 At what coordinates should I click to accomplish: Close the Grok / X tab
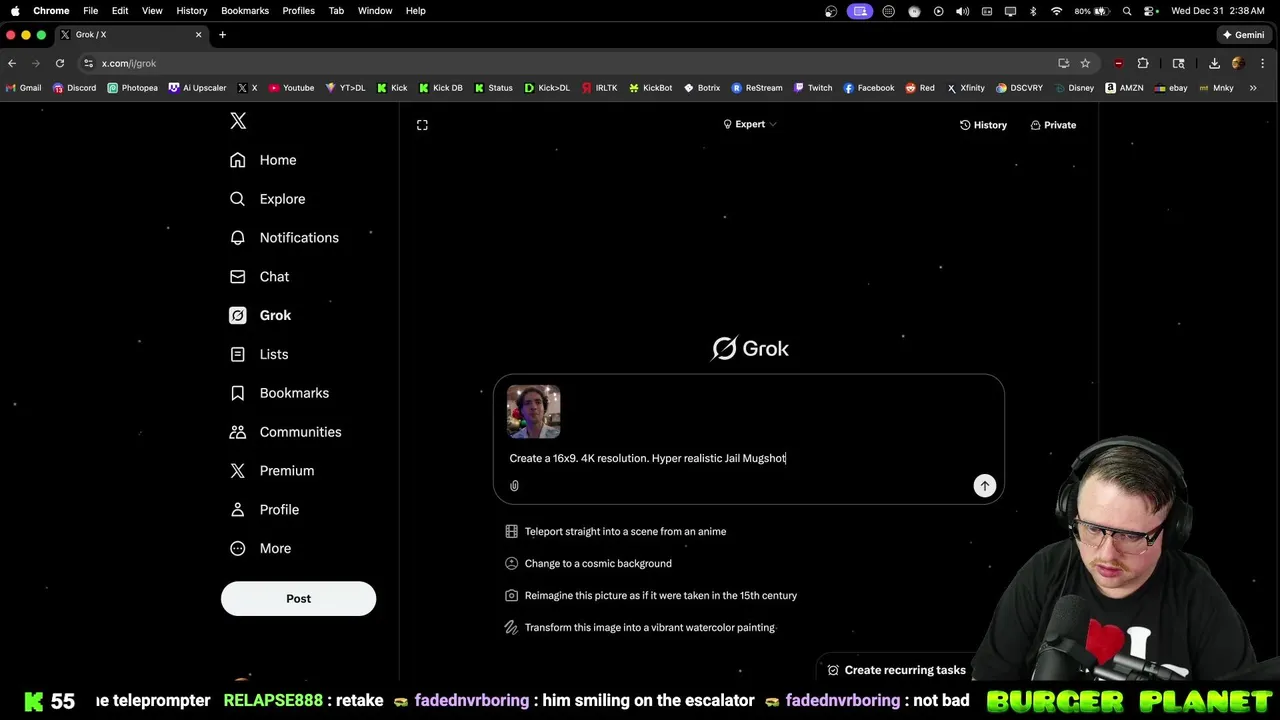click(198, 35)
